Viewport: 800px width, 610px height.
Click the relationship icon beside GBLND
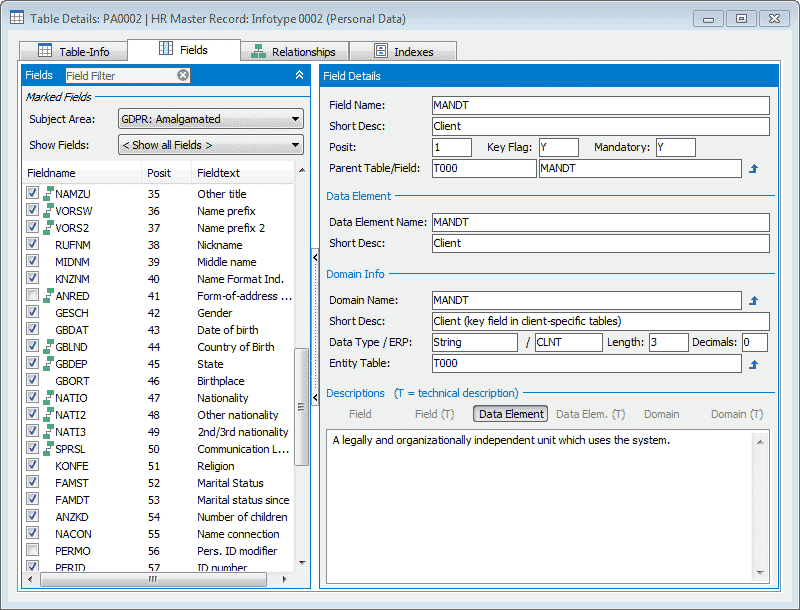tap(48, 346)
